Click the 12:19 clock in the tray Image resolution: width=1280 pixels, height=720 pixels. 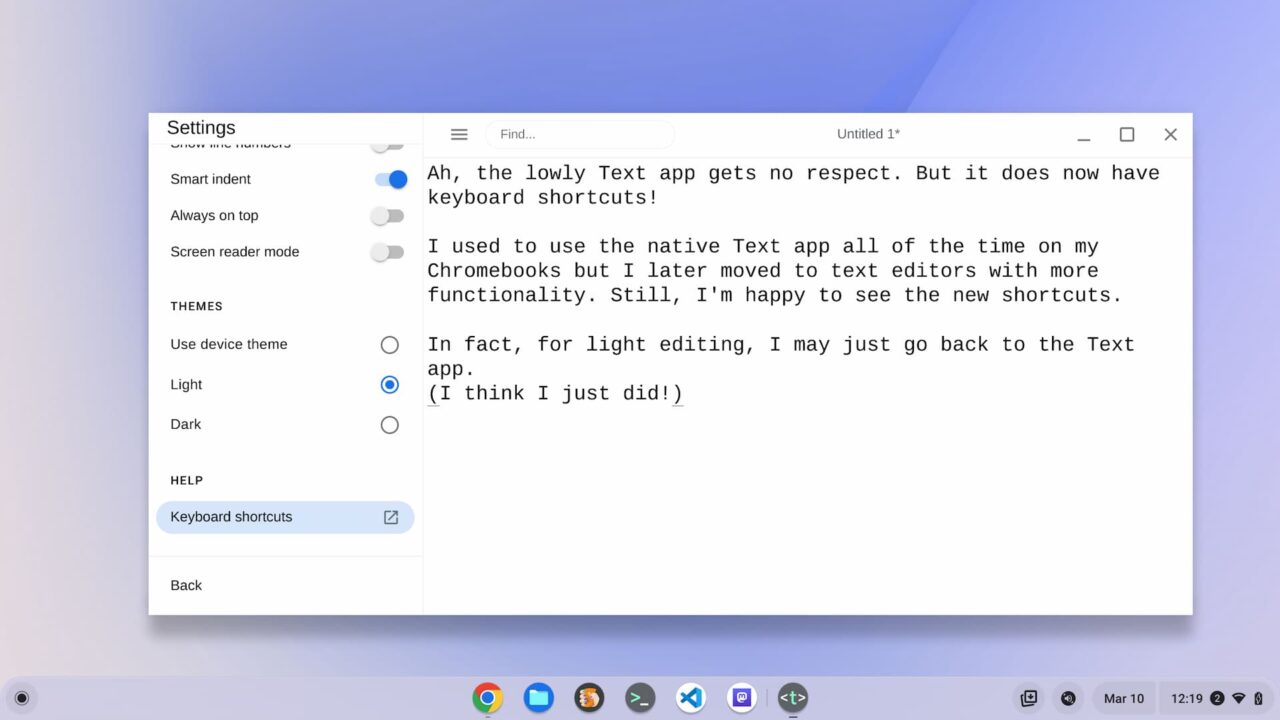1187,698
